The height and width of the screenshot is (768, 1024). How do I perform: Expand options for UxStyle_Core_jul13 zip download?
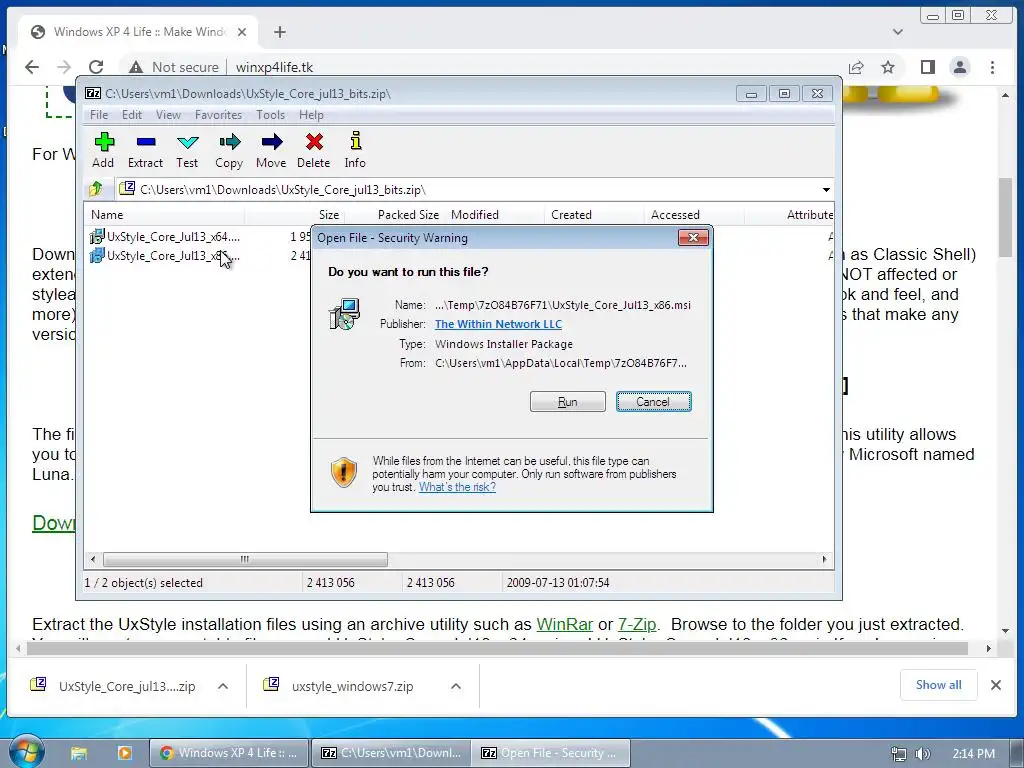[x=223, y=686]
